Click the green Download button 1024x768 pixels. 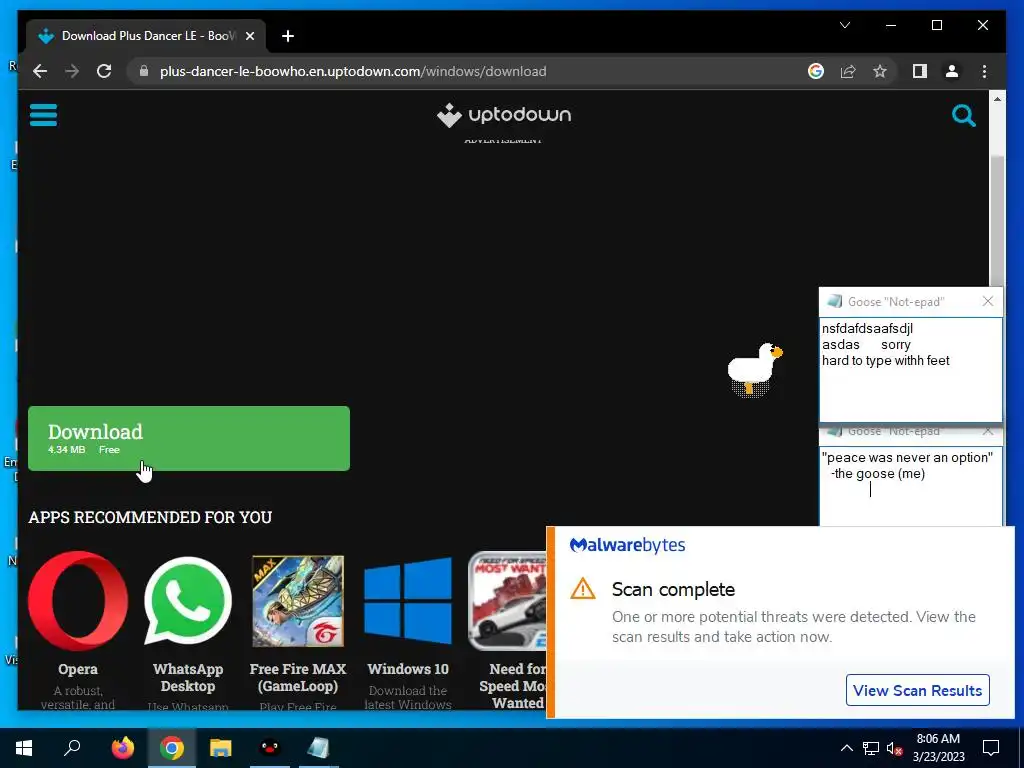(189, 438)
